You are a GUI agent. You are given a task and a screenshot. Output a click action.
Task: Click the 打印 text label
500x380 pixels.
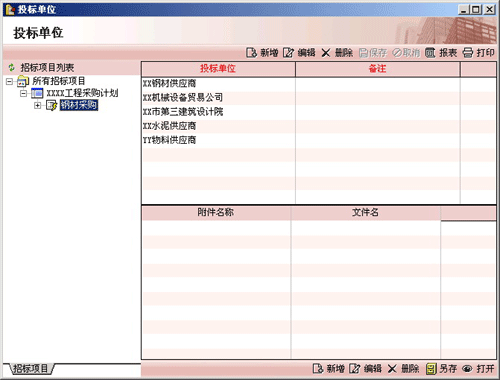click(485, 53)
